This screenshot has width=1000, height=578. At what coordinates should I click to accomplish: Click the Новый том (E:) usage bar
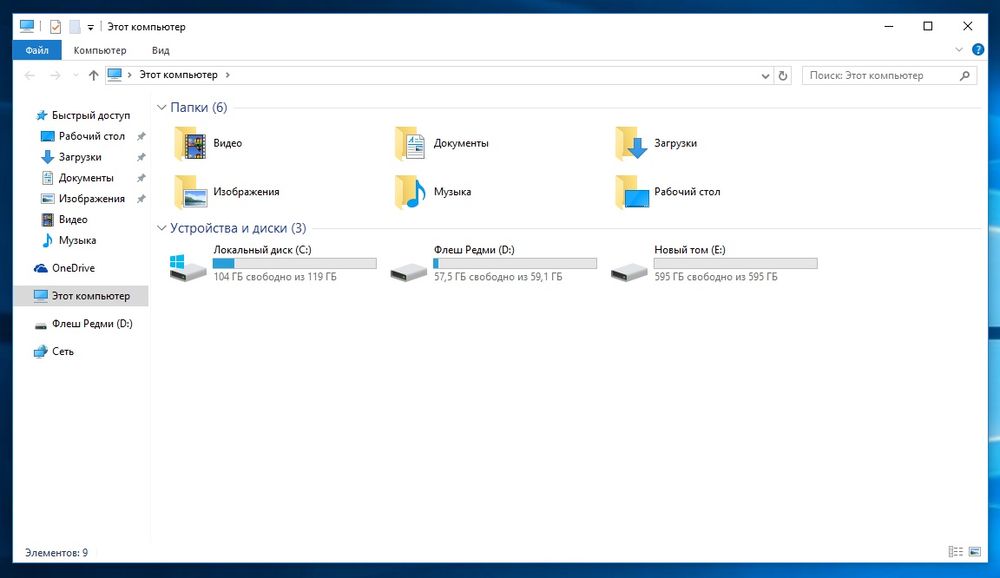pyautogui.click(x=735, y=263)
